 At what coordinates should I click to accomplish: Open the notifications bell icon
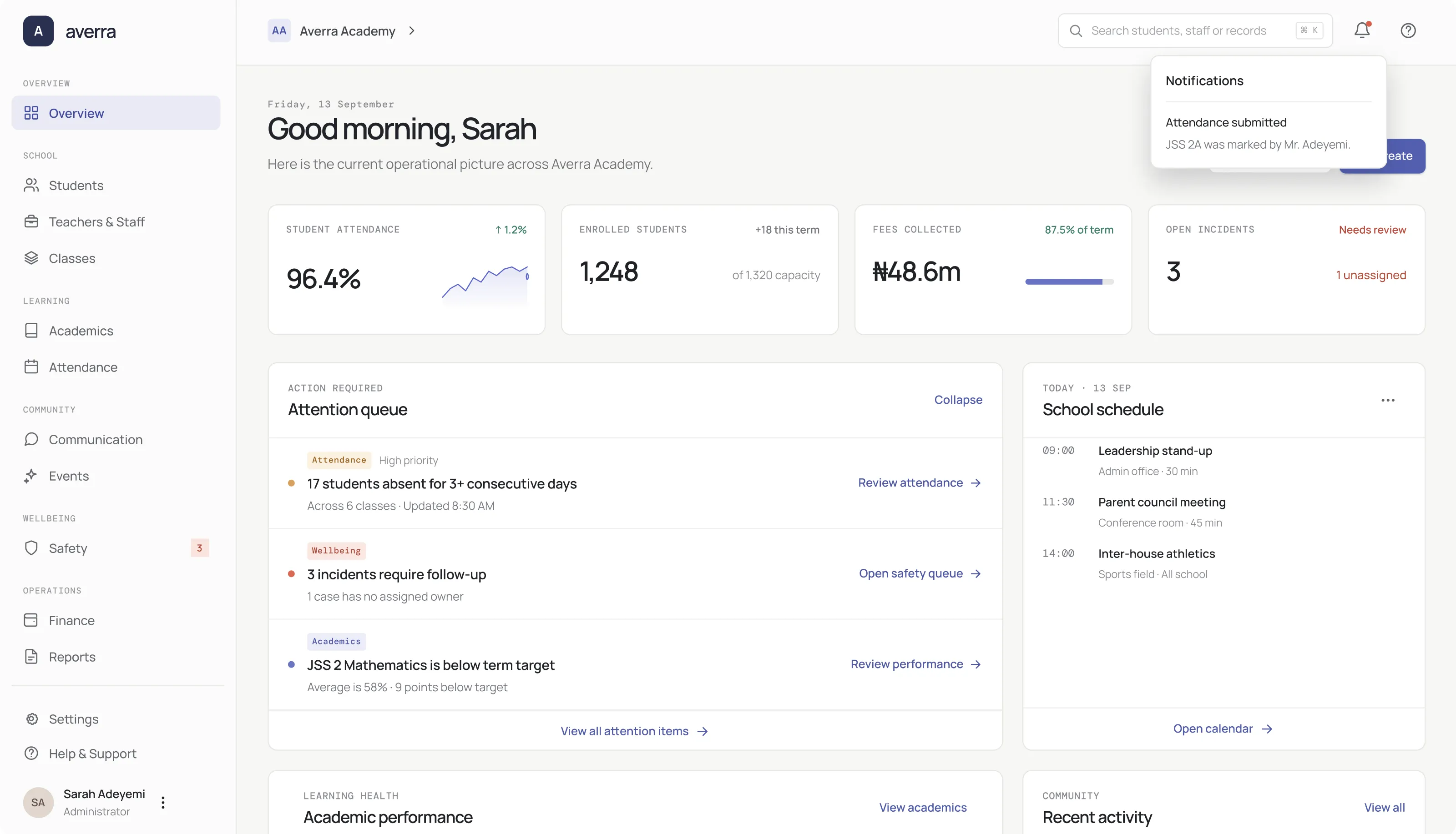click(1362, 30)
